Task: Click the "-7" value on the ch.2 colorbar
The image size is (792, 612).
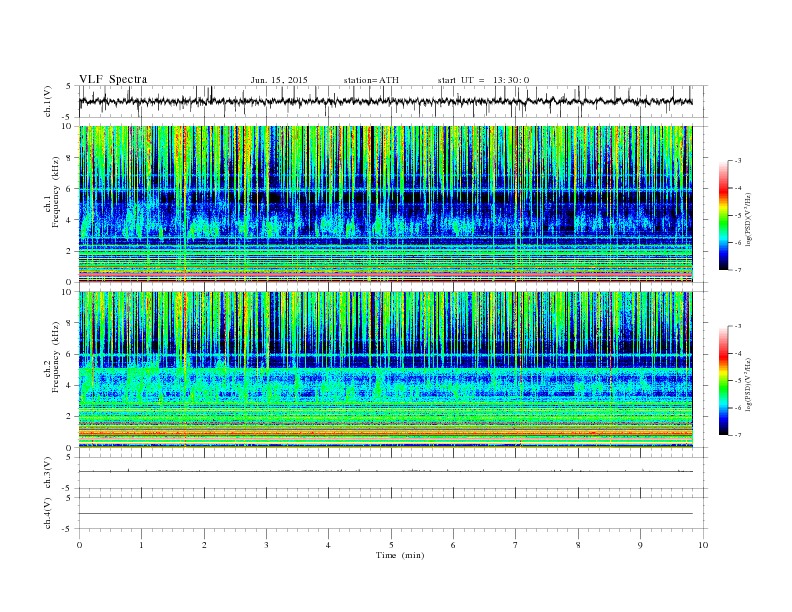Action: click(x=738, y=435)
